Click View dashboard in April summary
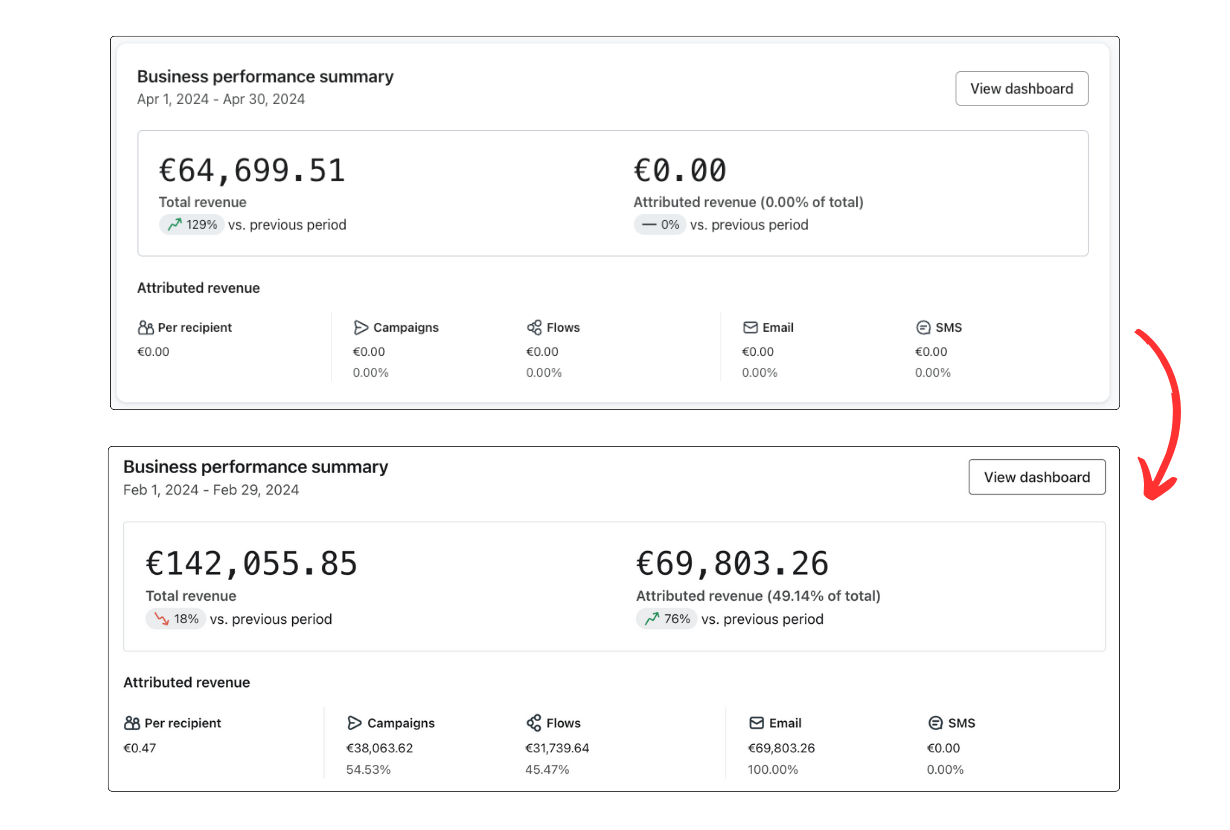1230x830 pixels. click(x=1021, y=89)
